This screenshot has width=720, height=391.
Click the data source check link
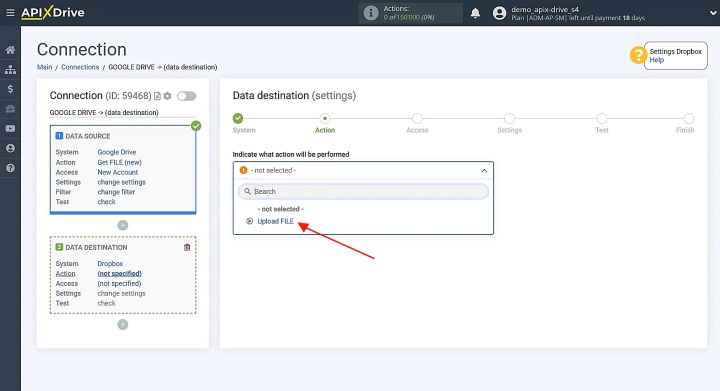coord(107,202)
